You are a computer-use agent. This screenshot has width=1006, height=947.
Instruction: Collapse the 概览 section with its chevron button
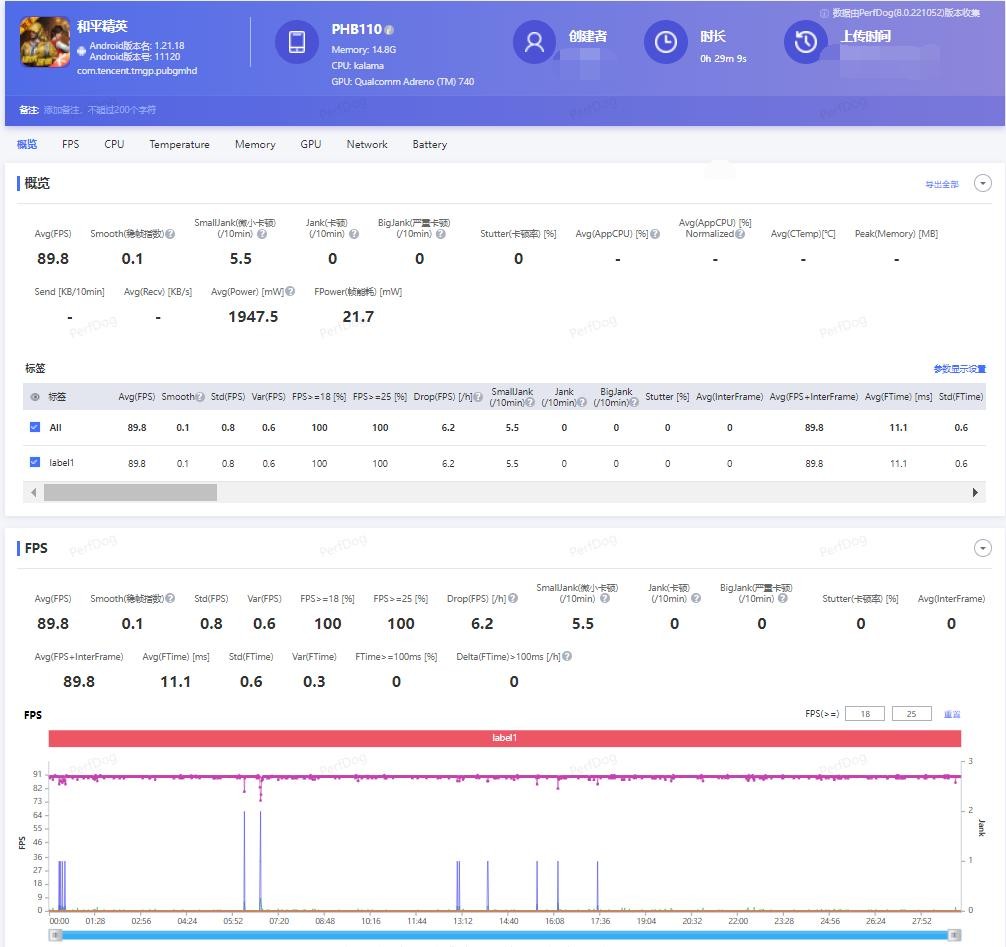pos(982,183)
